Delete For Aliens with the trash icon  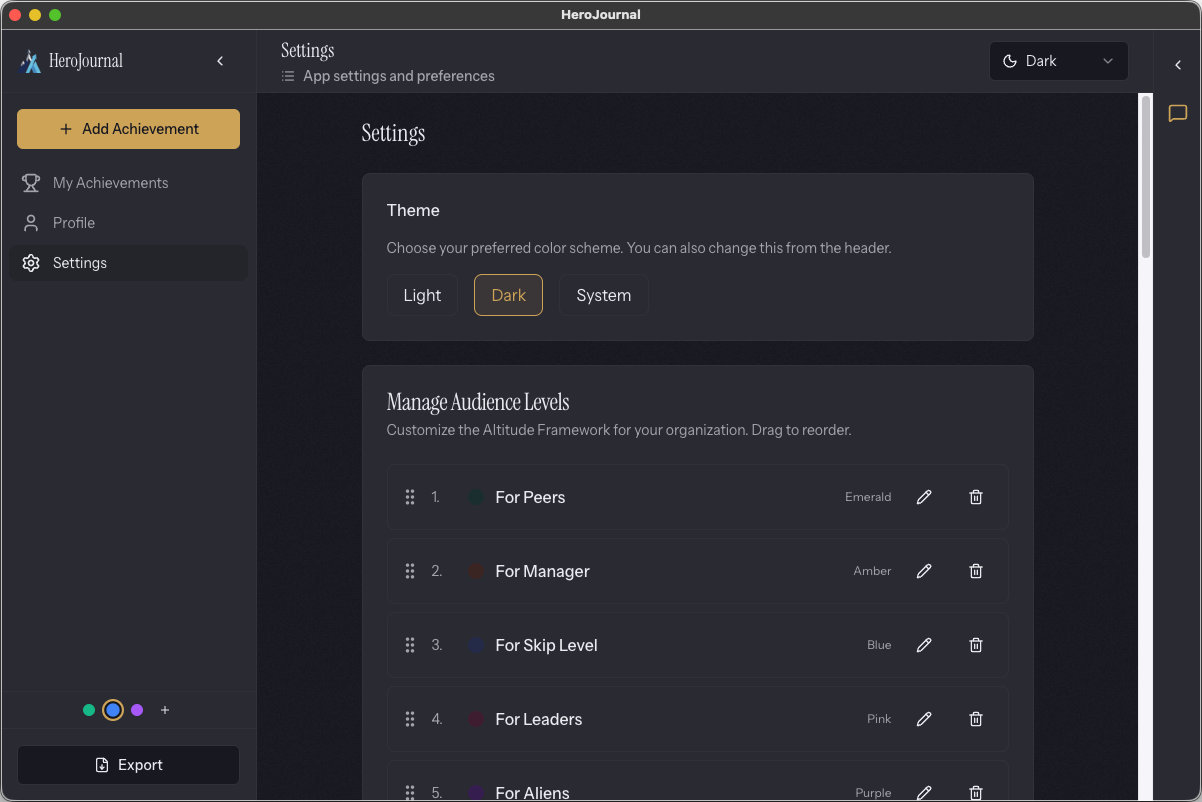(975, 792)
